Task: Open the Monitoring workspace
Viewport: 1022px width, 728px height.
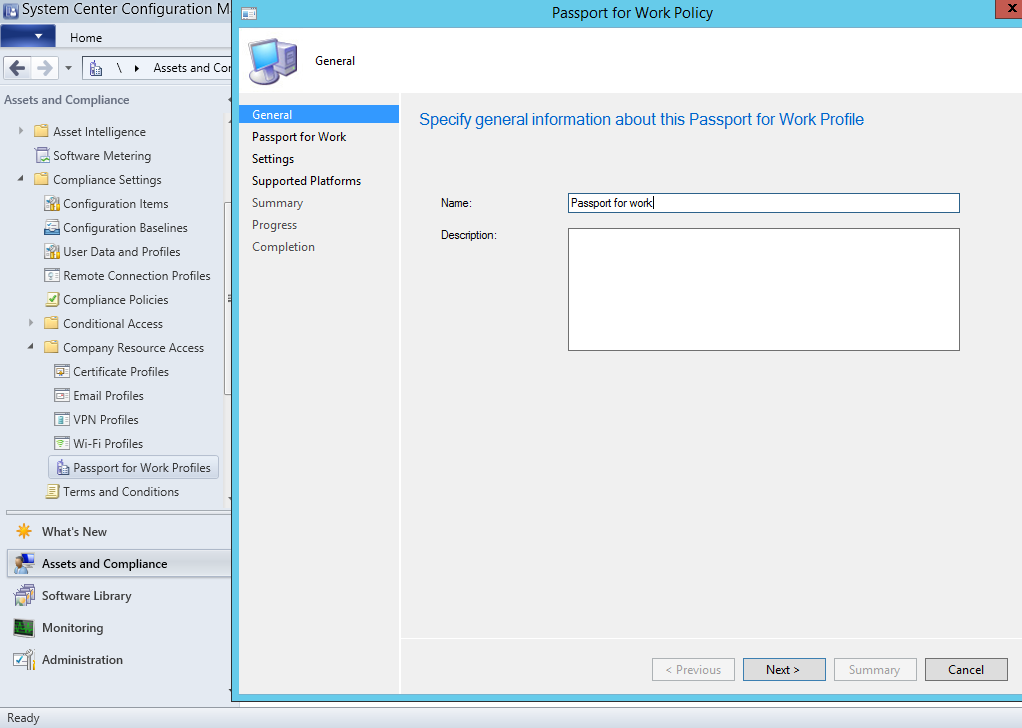Action: 72,627
